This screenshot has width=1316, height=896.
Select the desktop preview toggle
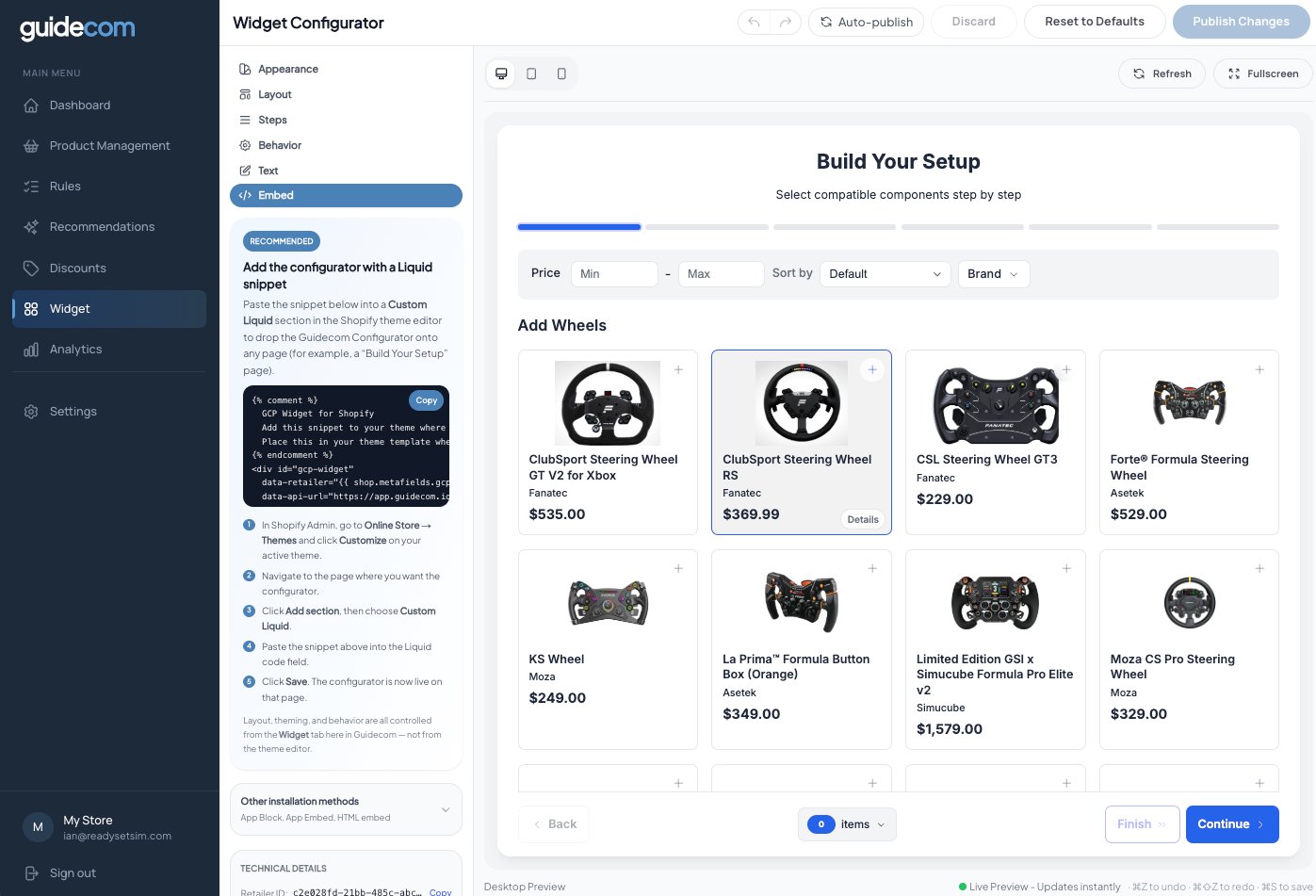(x=501, y=73)
